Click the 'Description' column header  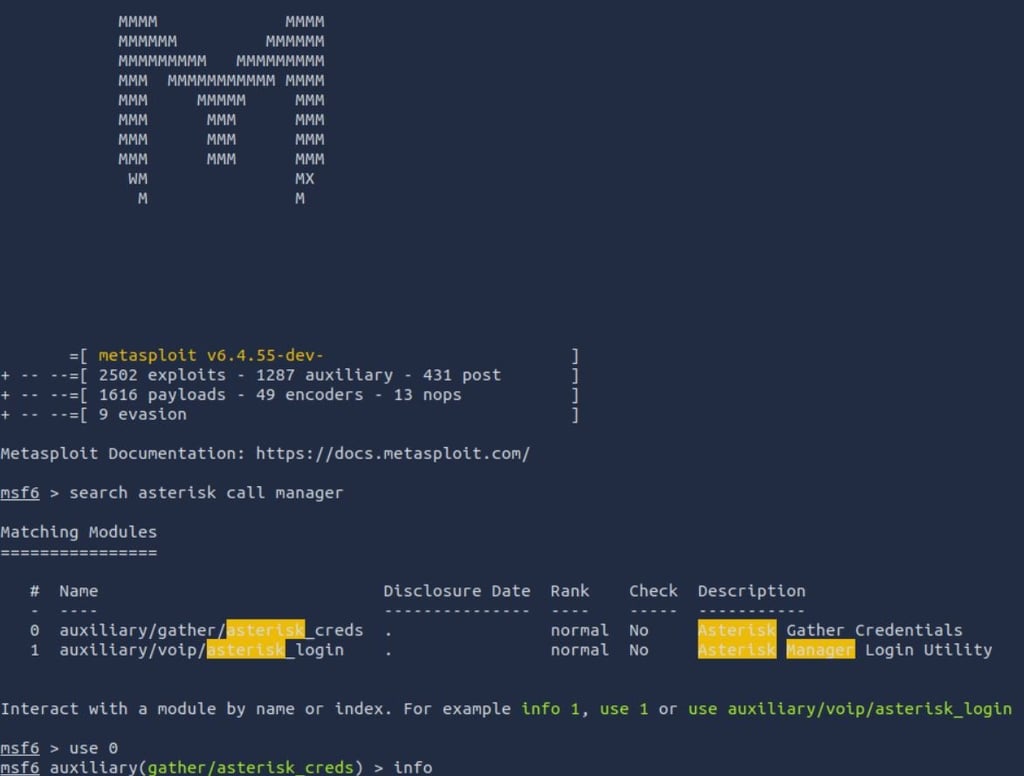point(751,591)
